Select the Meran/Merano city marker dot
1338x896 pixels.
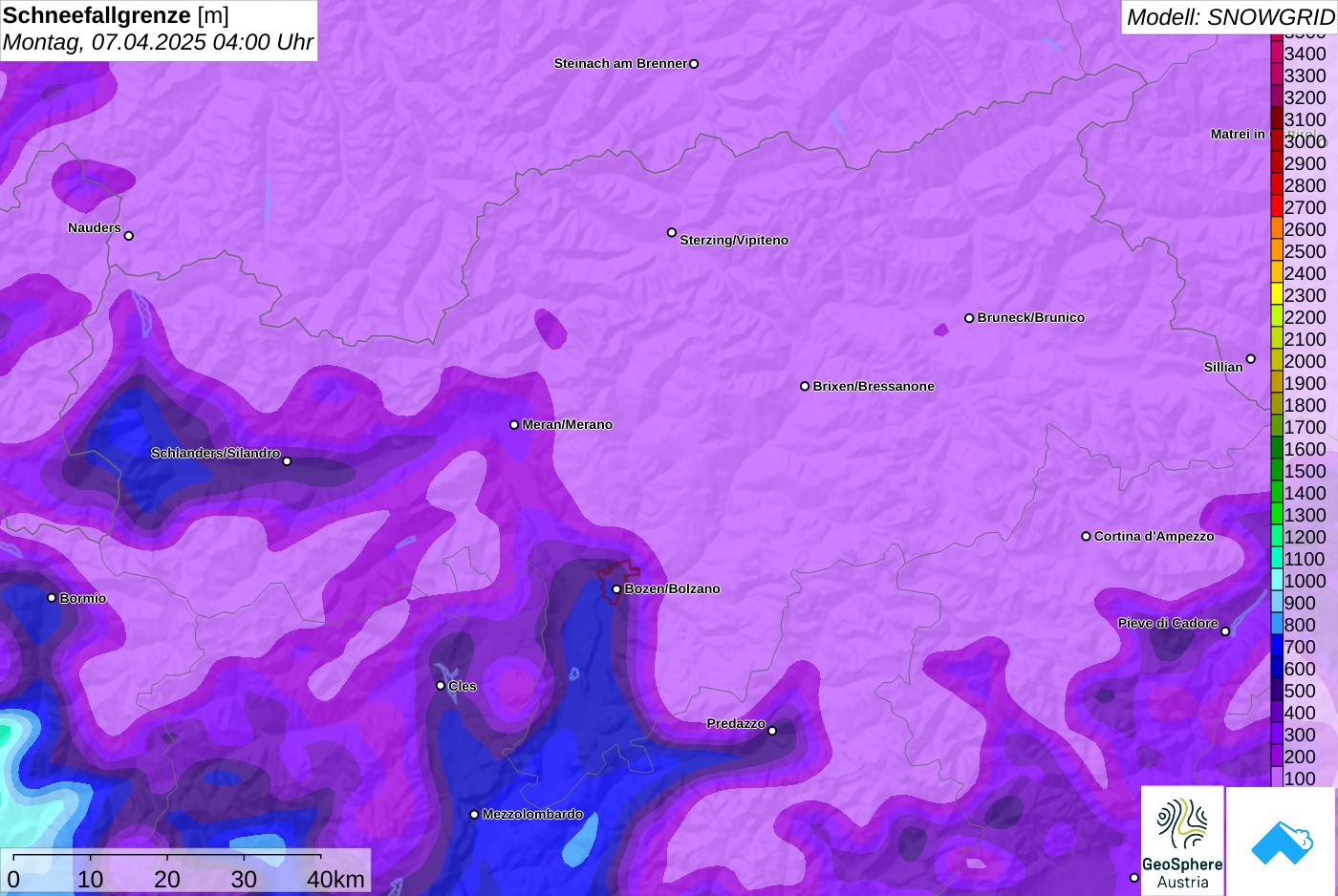(x=514, y=425)
